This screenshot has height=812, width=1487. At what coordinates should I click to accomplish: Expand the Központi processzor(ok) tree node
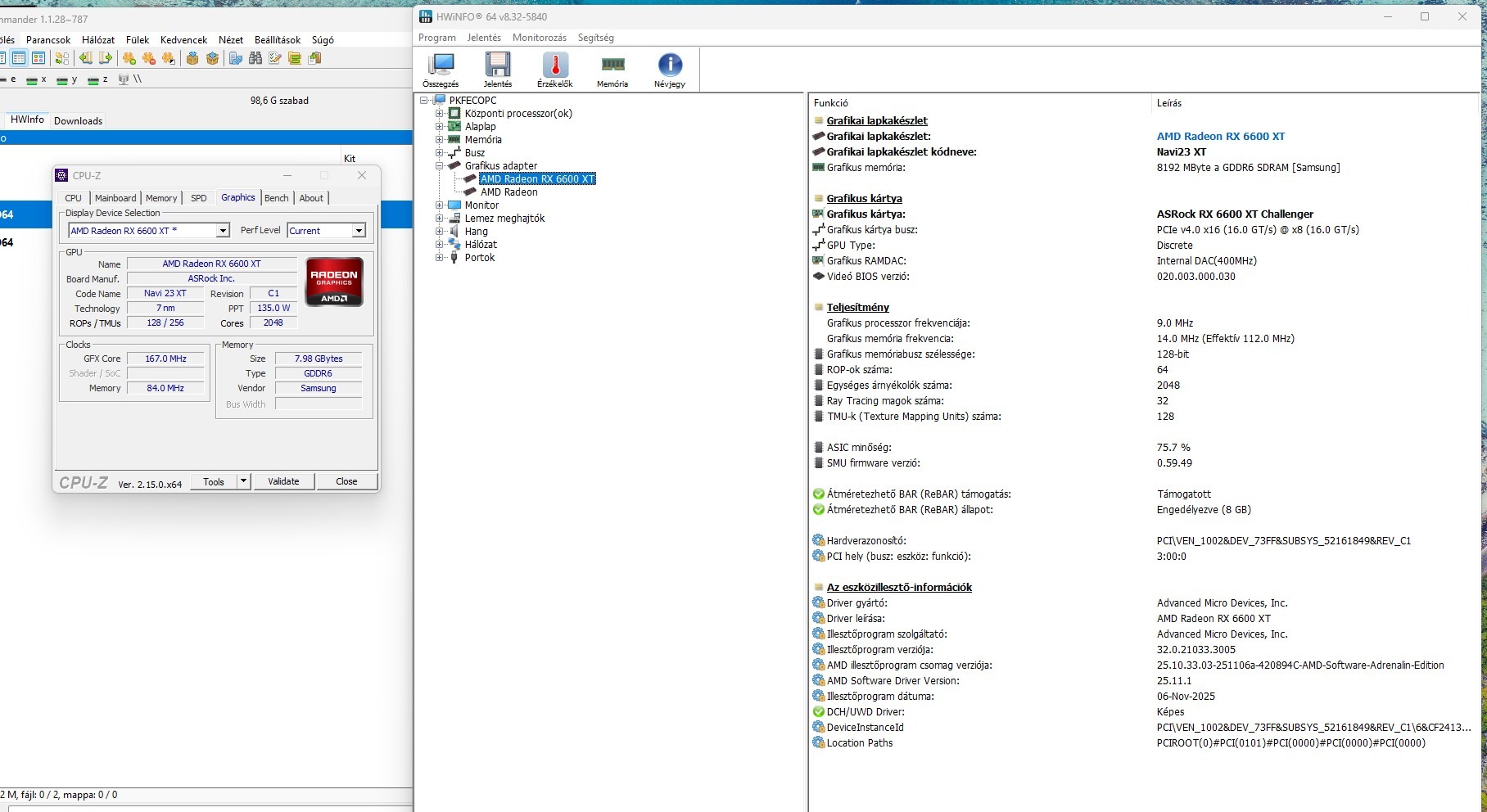(440, 114)
